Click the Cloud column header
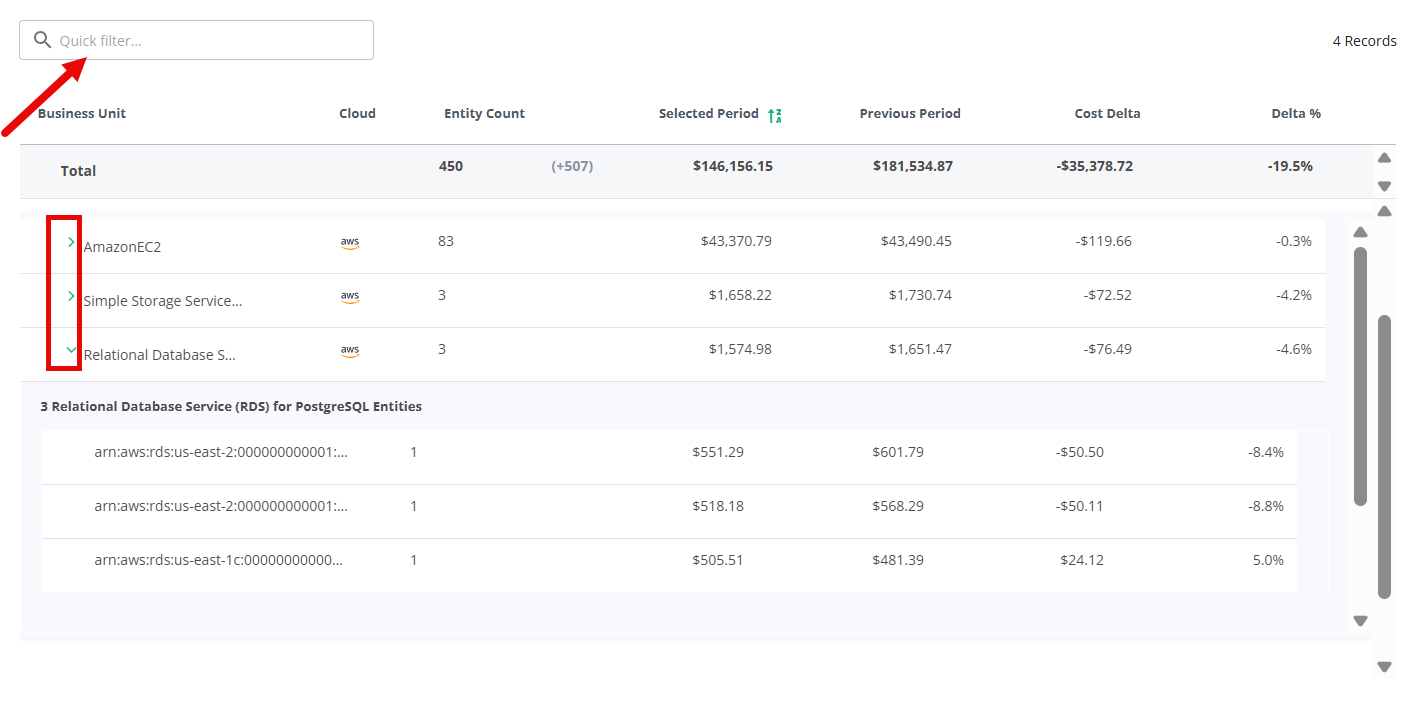 [x=357, y=114]
